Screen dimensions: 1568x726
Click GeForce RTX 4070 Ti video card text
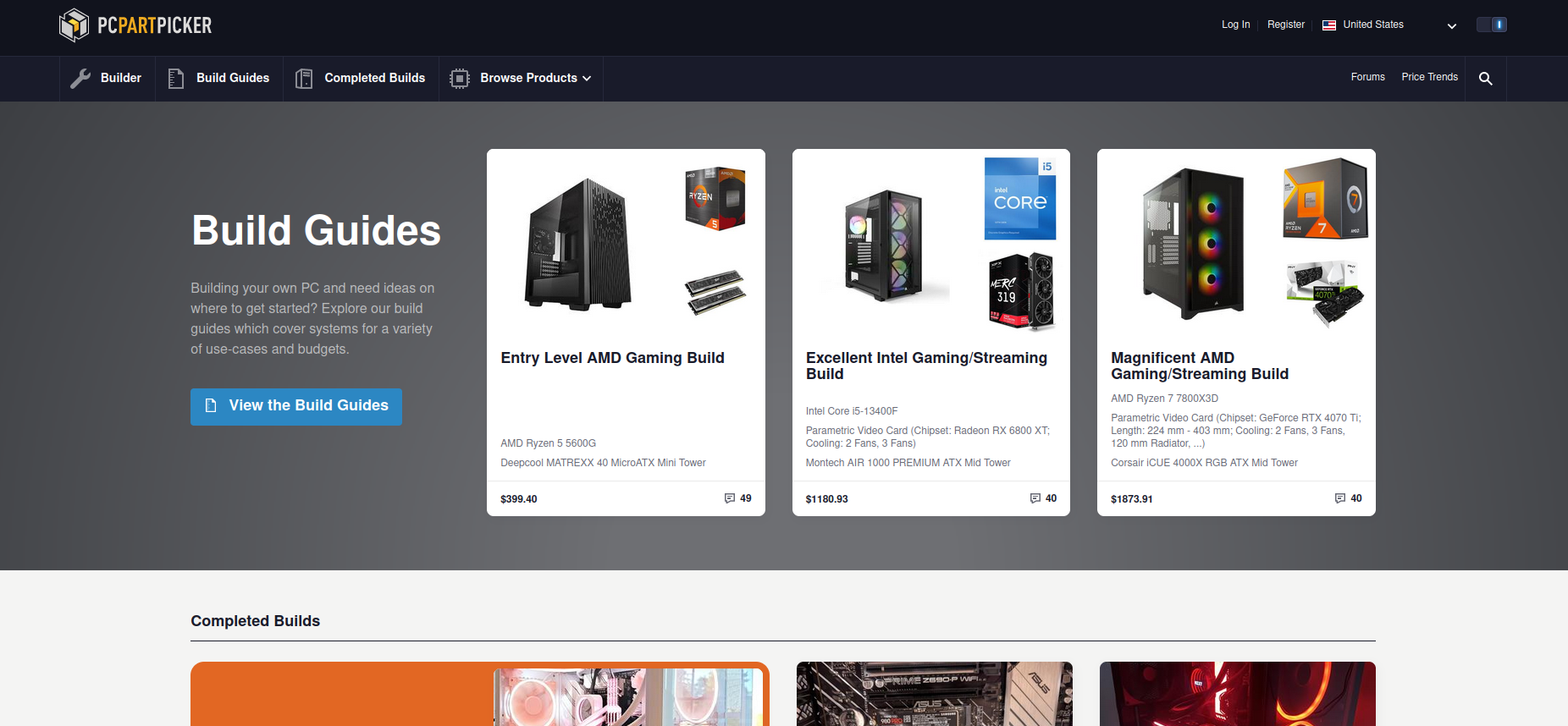coord(1236,431)
